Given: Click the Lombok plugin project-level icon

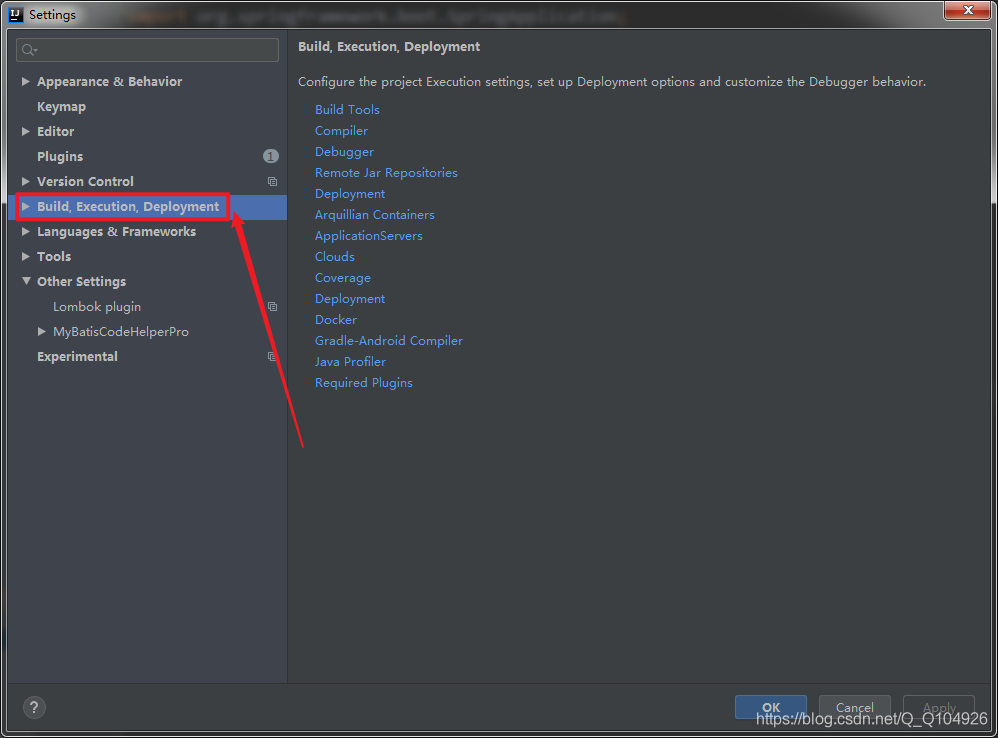Looking at the screenshot, I should [272, 307].
